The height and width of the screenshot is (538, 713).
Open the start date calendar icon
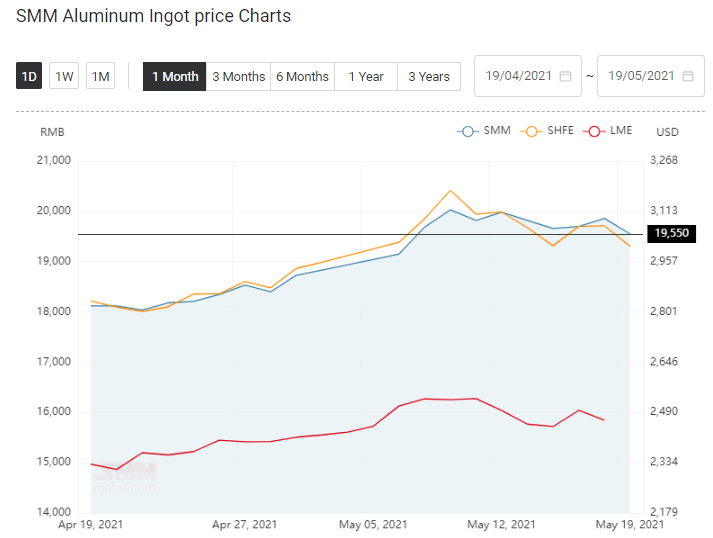(565, 76)
